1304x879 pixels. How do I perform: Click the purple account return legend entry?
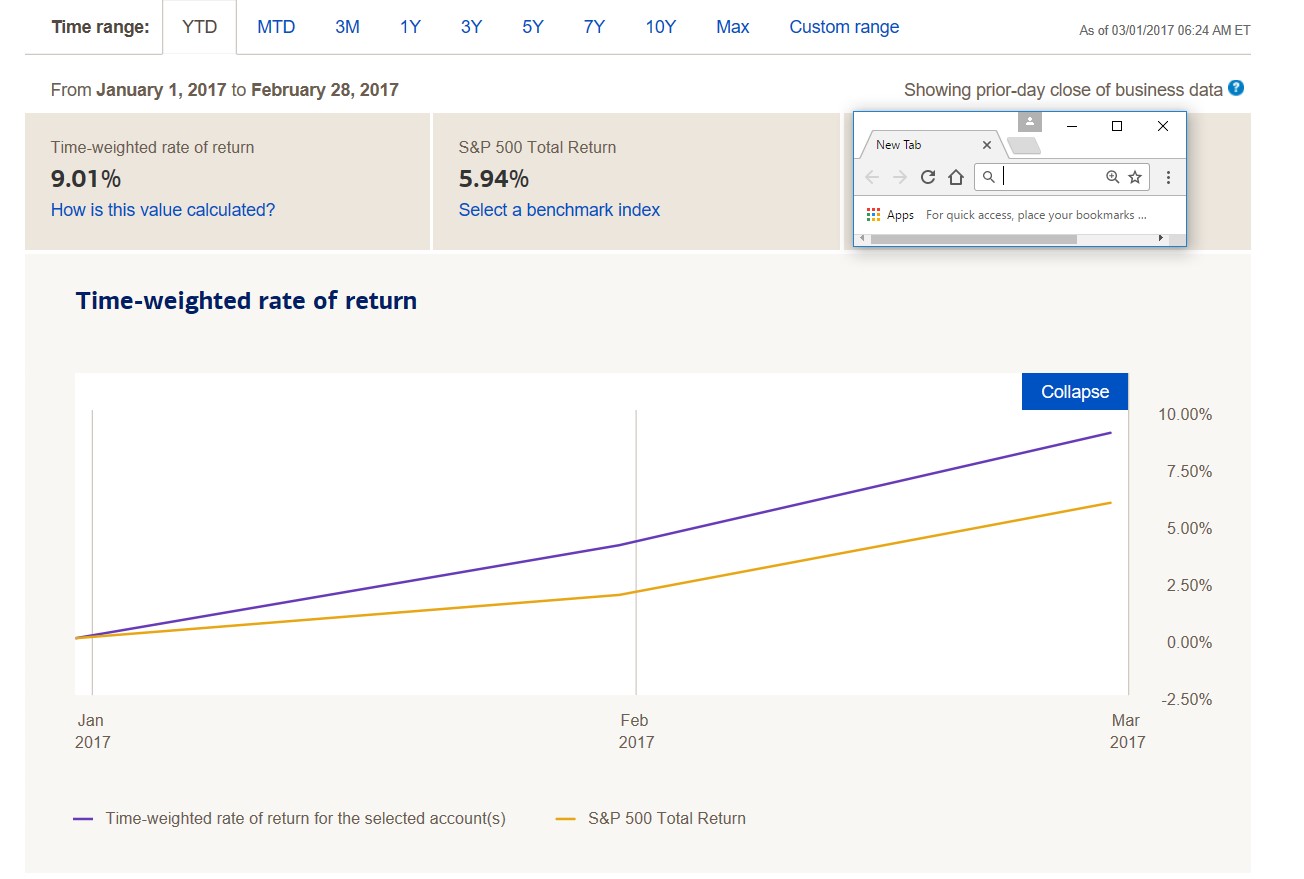tap(290, 818)
